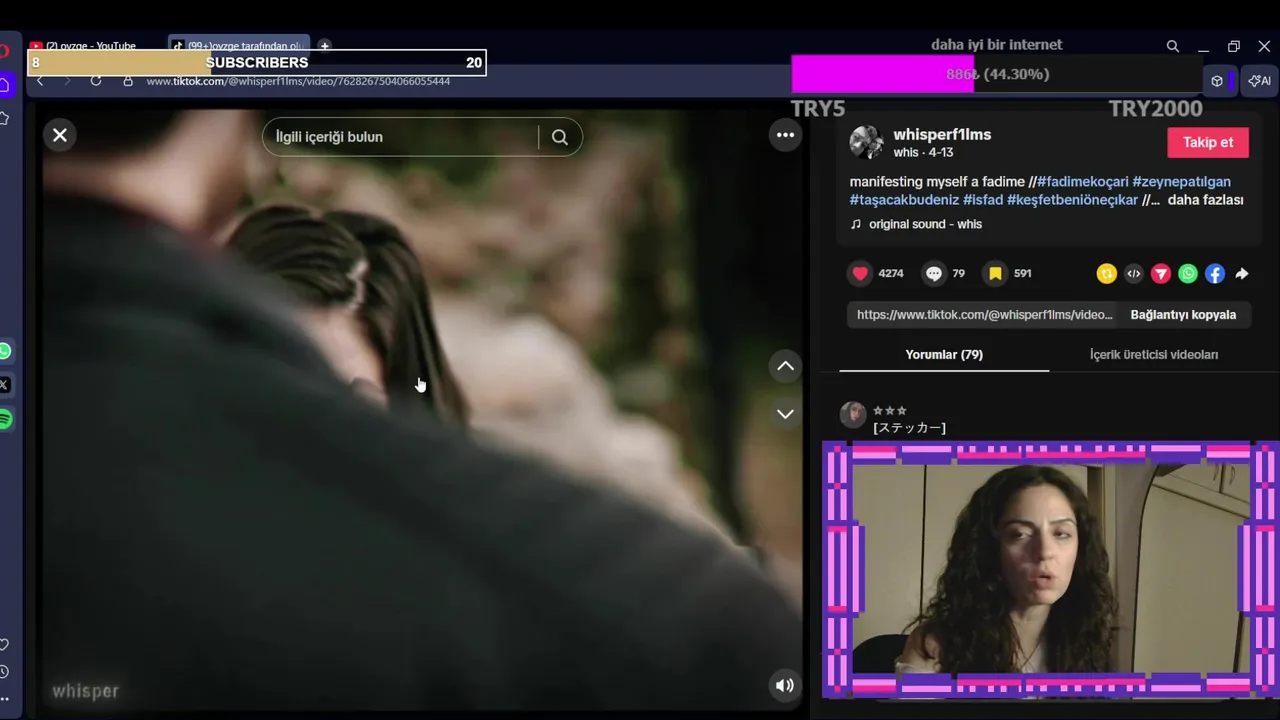1280x720 pixels.
Task: Click the purple home icon in sidebar
Action: 5,85
